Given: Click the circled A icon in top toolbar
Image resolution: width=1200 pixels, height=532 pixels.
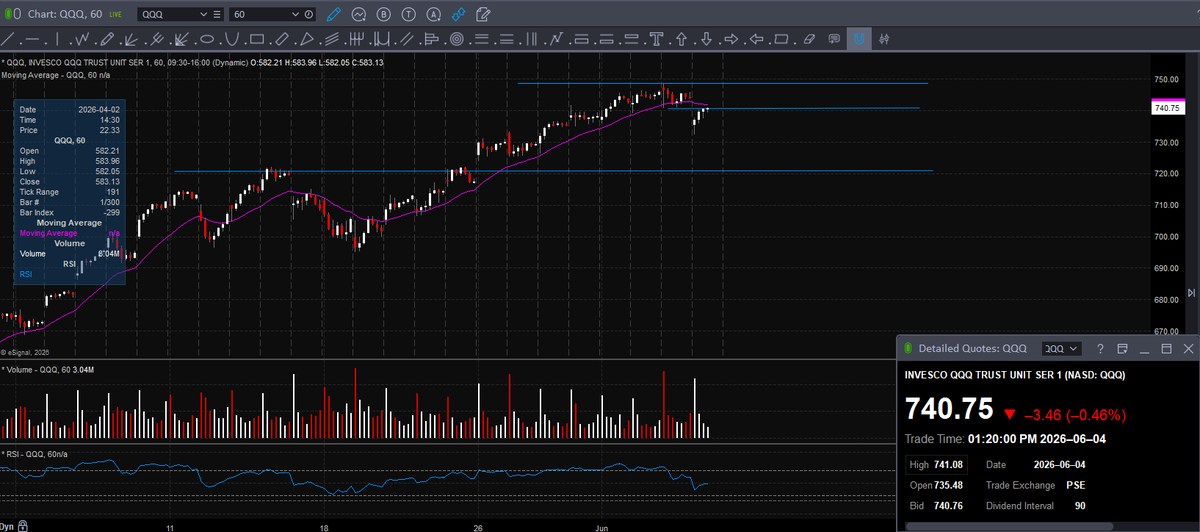Looking at the screenshot, I should (x=433, y=14).
